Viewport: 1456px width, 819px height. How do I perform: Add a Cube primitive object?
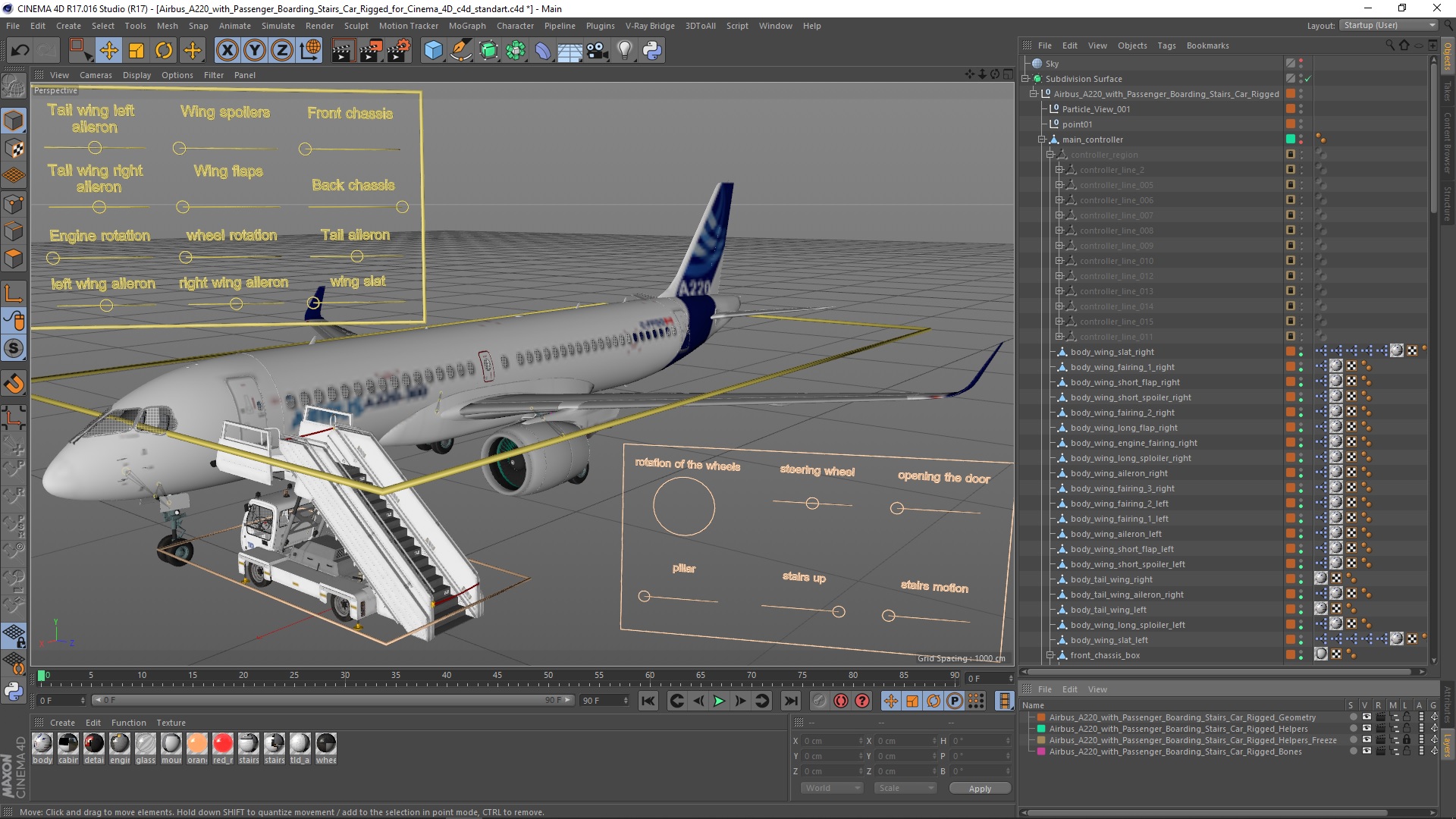[433, 51]
